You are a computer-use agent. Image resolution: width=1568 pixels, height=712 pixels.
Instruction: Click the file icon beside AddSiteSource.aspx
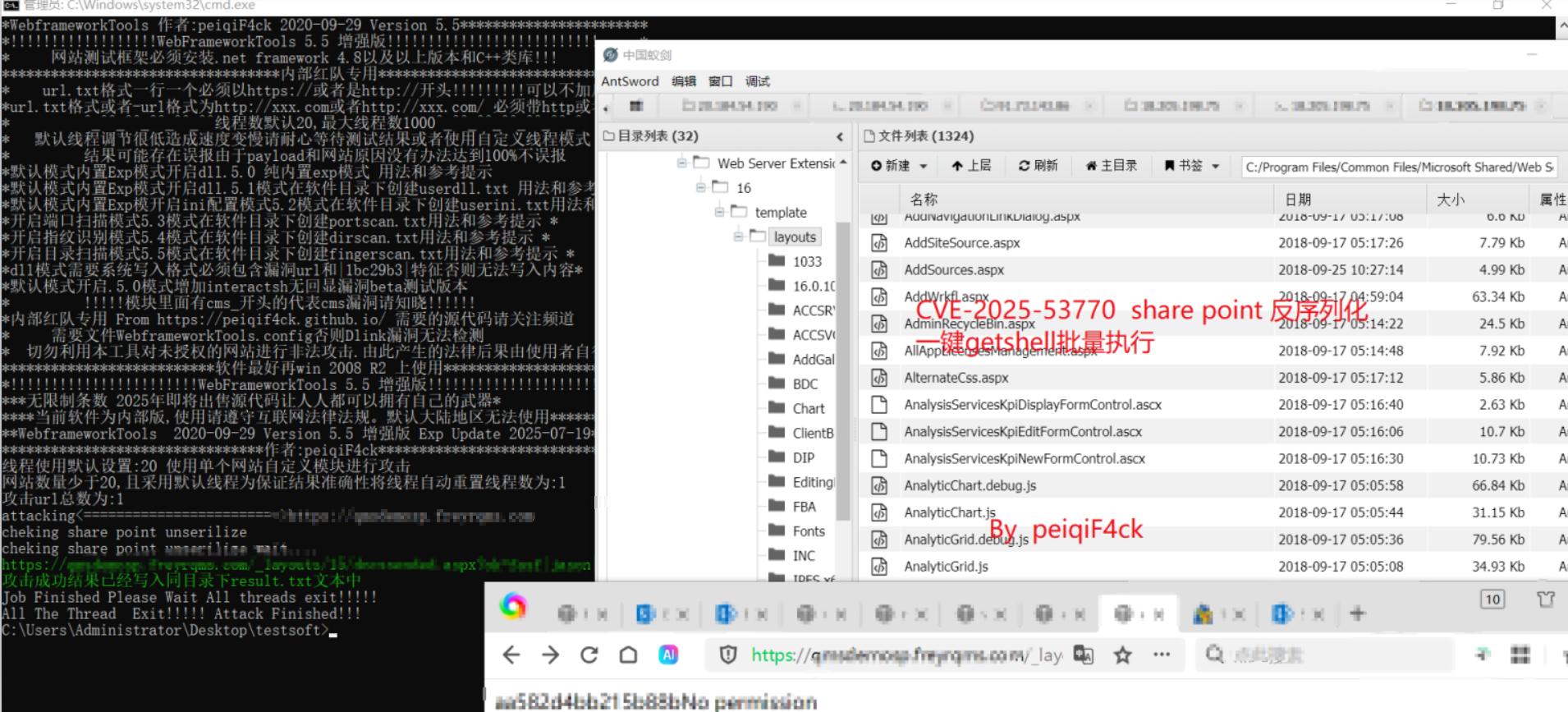[879, 243]
